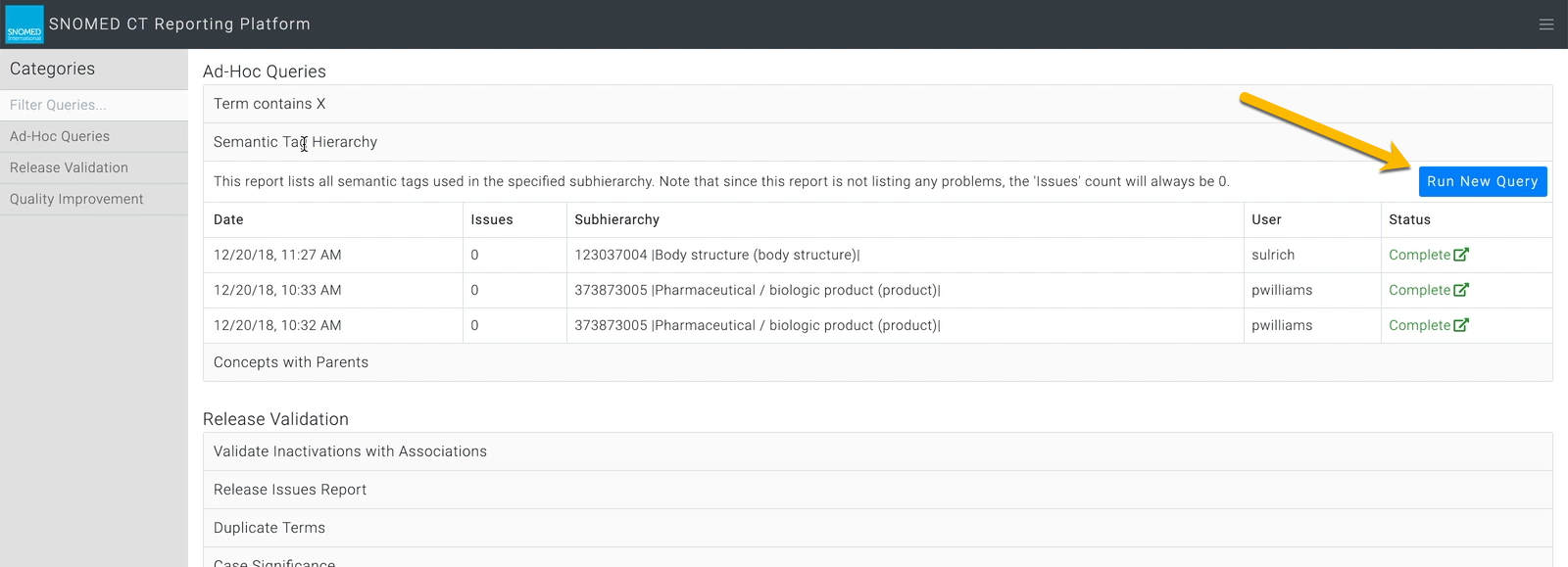1568x567 pixels.
Task: Expand the Duplicate Terms report
Action: [877, 528]
